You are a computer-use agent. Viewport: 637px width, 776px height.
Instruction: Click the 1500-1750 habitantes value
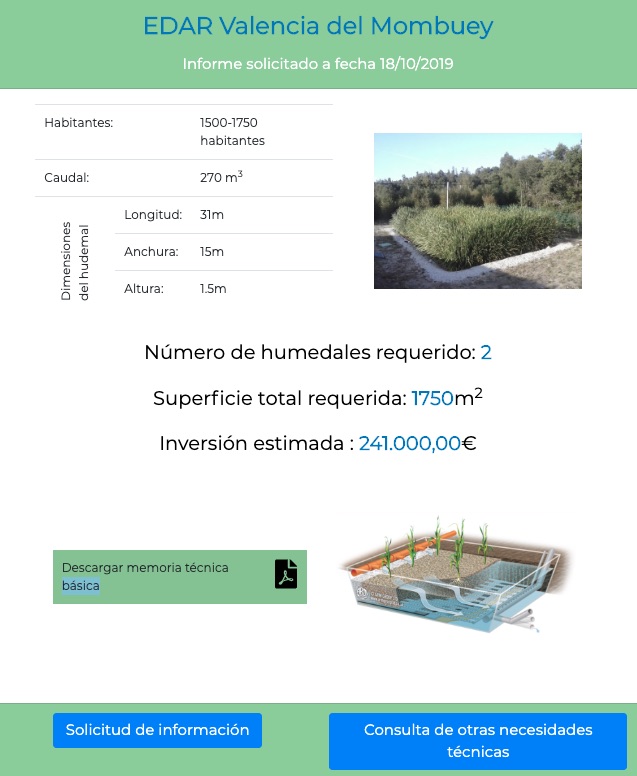pyautogui.click(x=232, y=132)
